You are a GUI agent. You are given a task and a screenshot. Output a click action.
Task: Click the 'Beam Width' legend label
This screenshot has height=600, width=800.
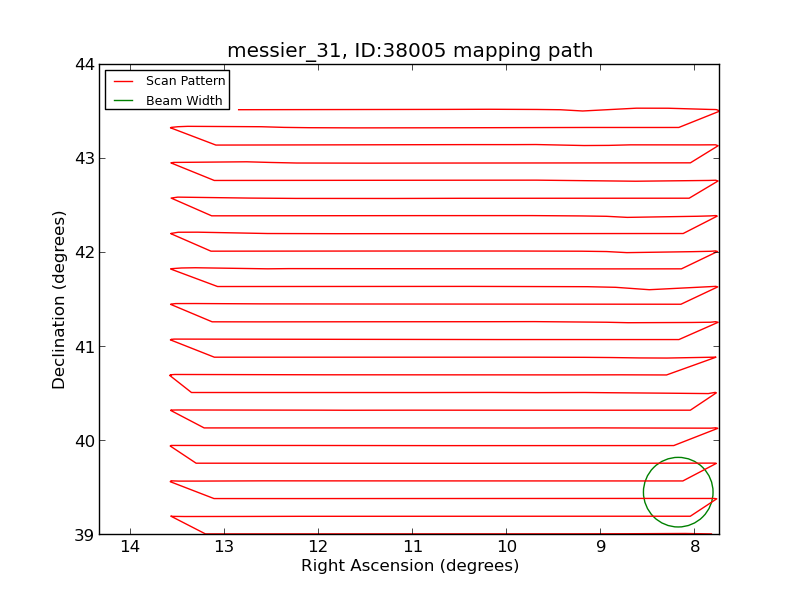point(184,101)
